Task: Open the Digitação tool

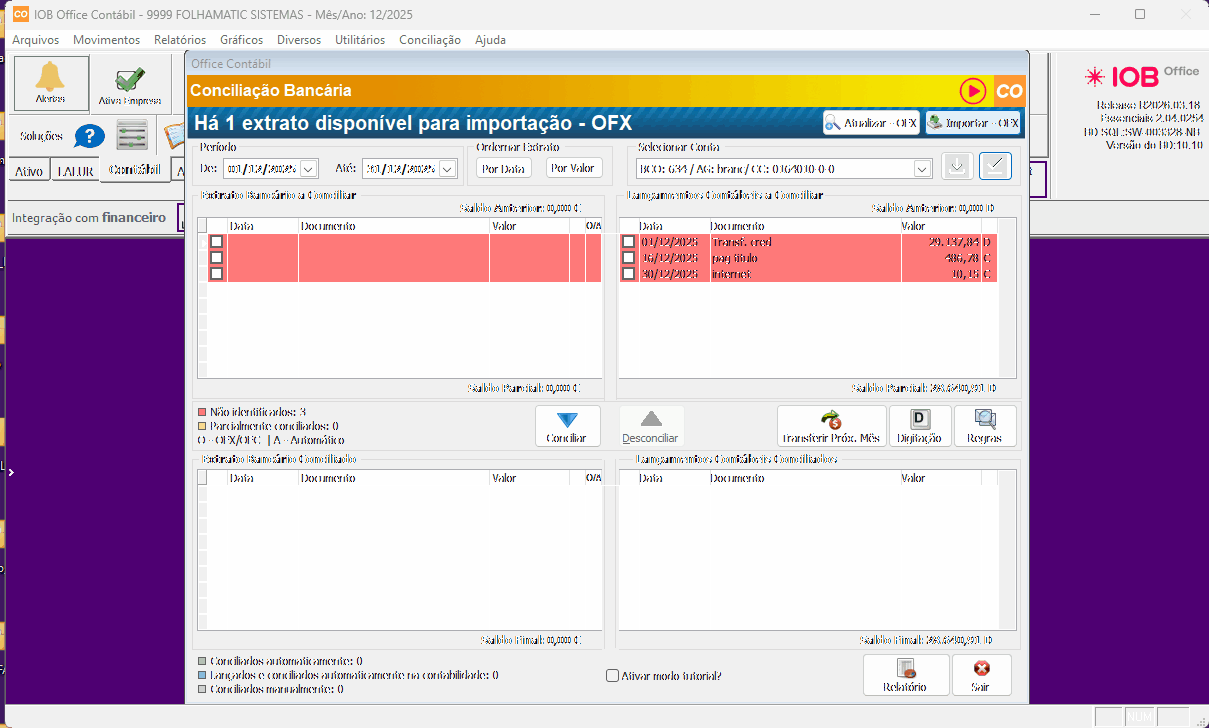Action: tap(919, 425)
